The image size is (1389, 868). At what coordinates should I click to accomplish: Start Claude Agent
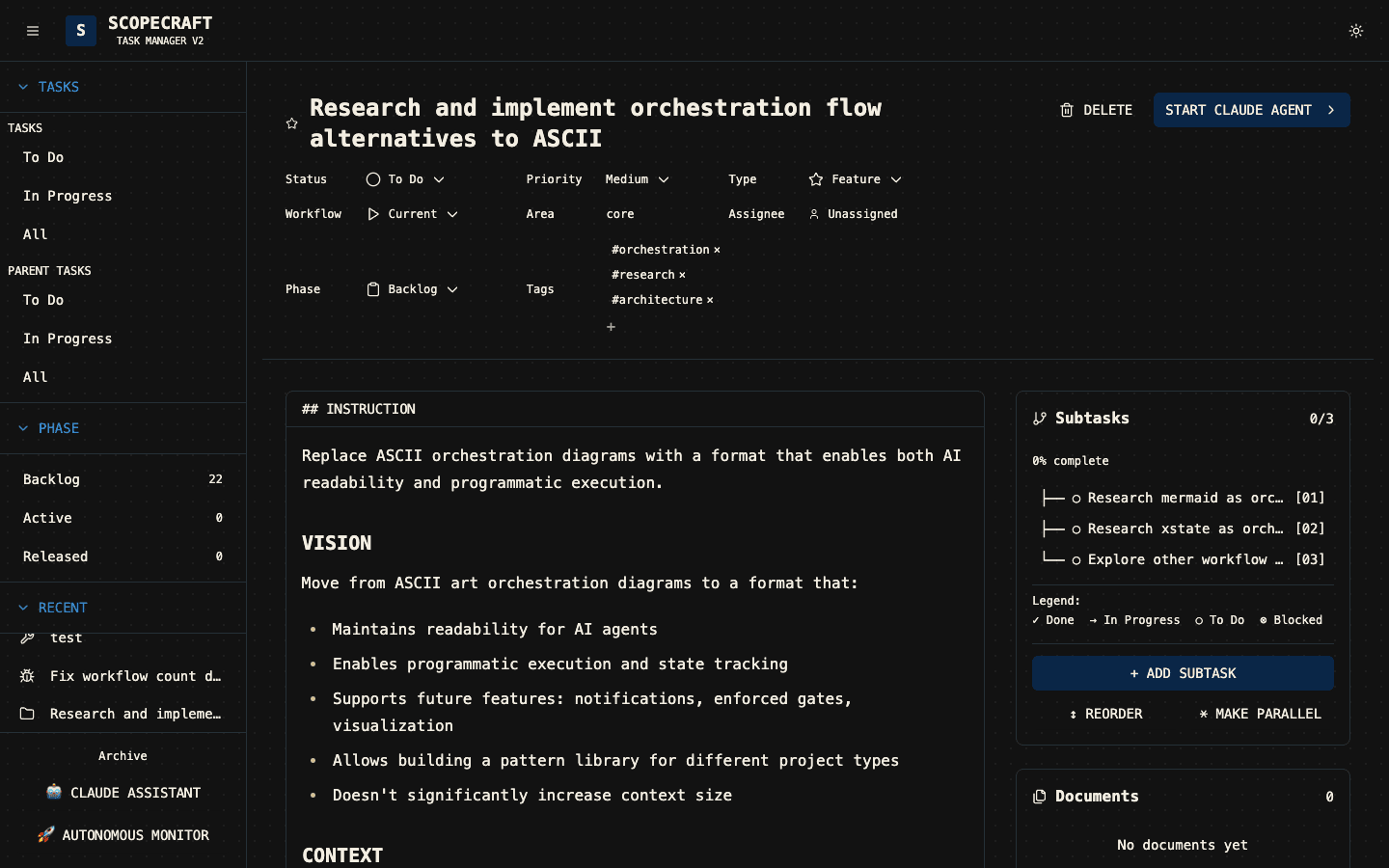1251,110
